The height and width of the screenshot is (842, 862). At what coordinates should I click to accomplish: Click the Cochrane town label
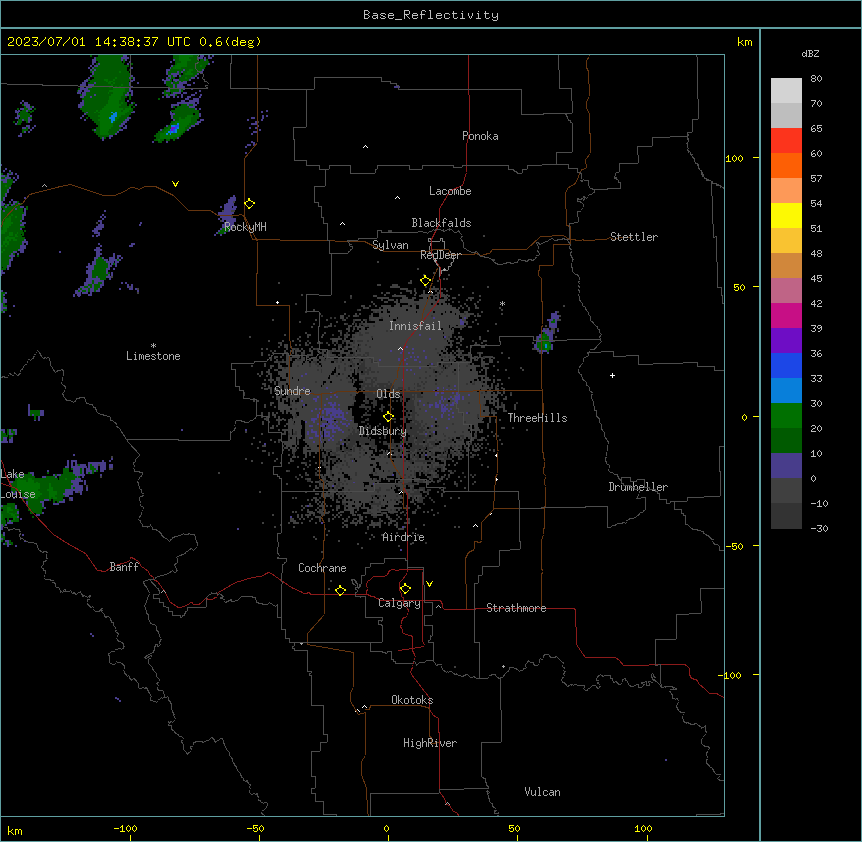[322, 568]
